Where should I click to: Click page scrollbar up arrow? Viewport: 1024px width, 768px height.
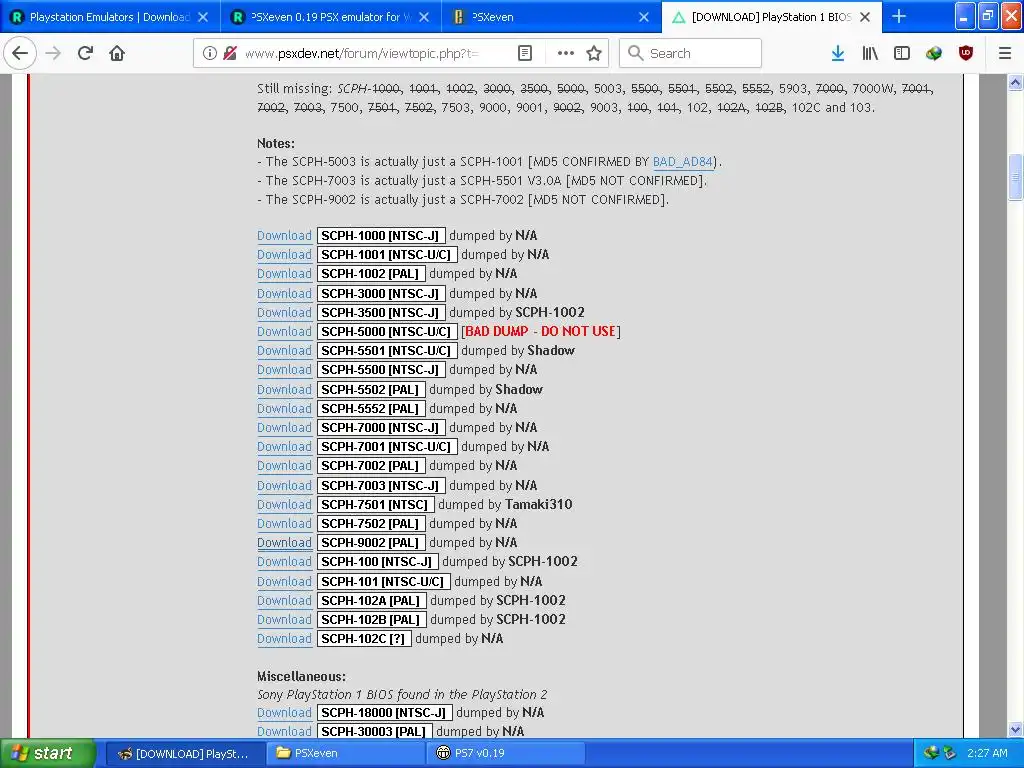coord(1016,82)
